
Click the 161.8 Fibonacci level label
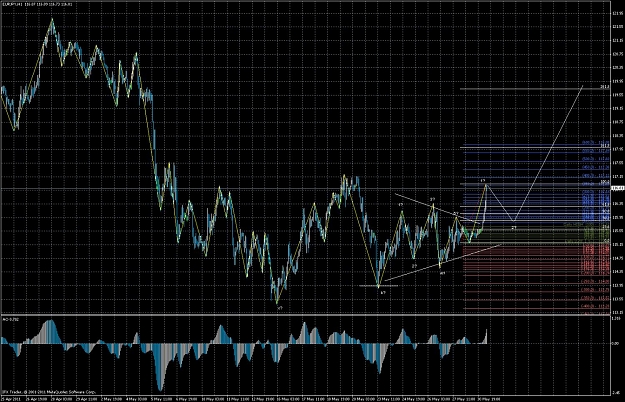coord(605,146)
